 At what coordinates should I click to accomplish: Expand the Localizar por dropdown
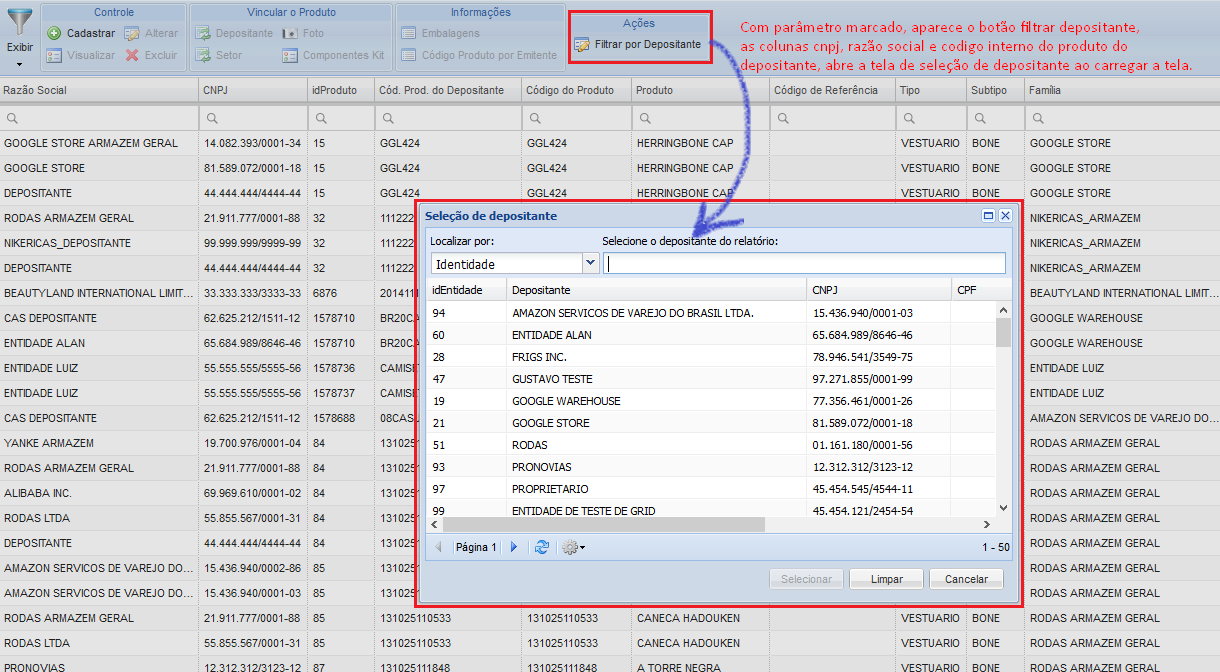[x=590, y=263]
